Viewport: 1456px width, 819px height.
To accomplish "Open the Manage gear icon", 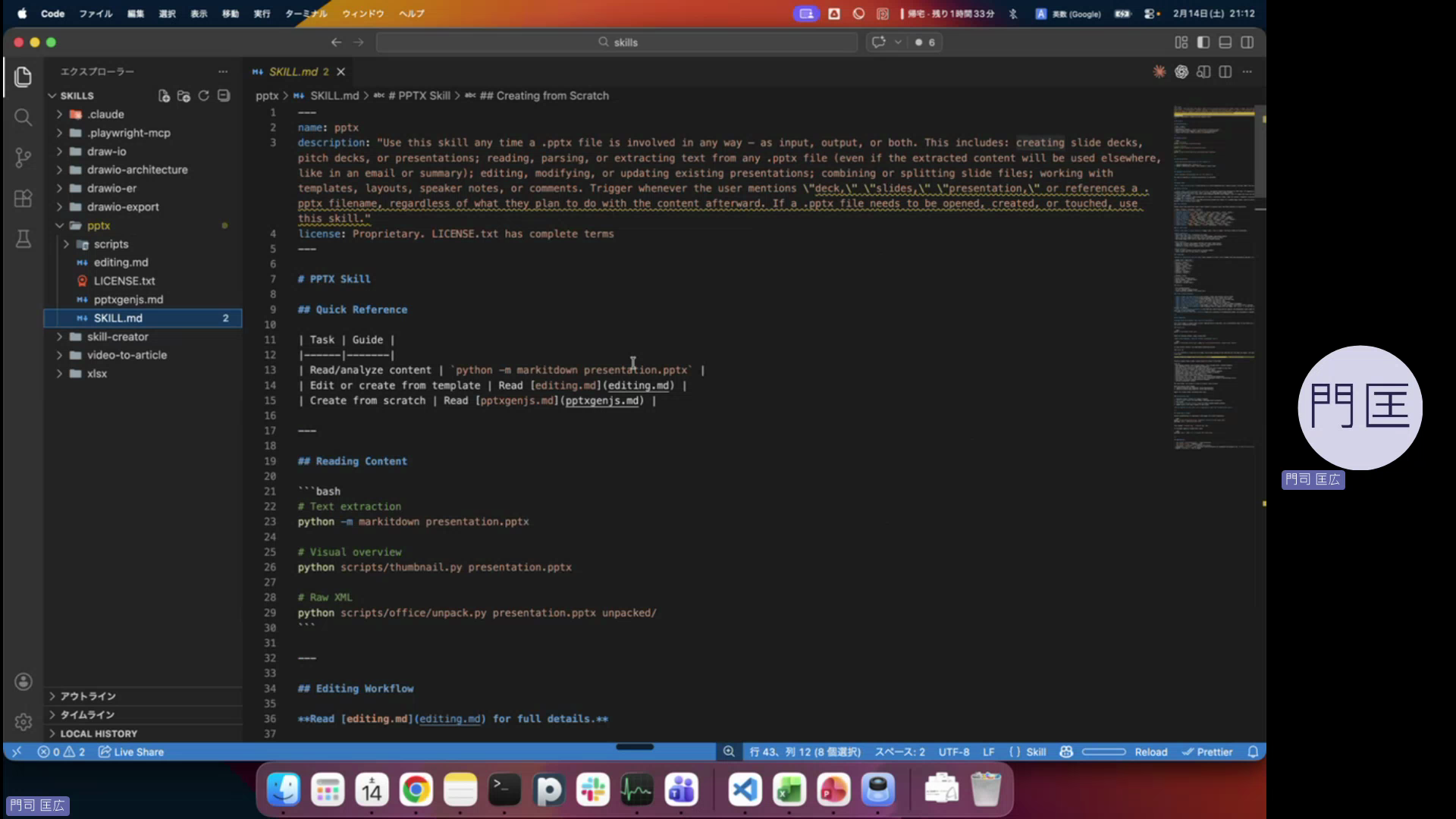I will pos(23,722).
